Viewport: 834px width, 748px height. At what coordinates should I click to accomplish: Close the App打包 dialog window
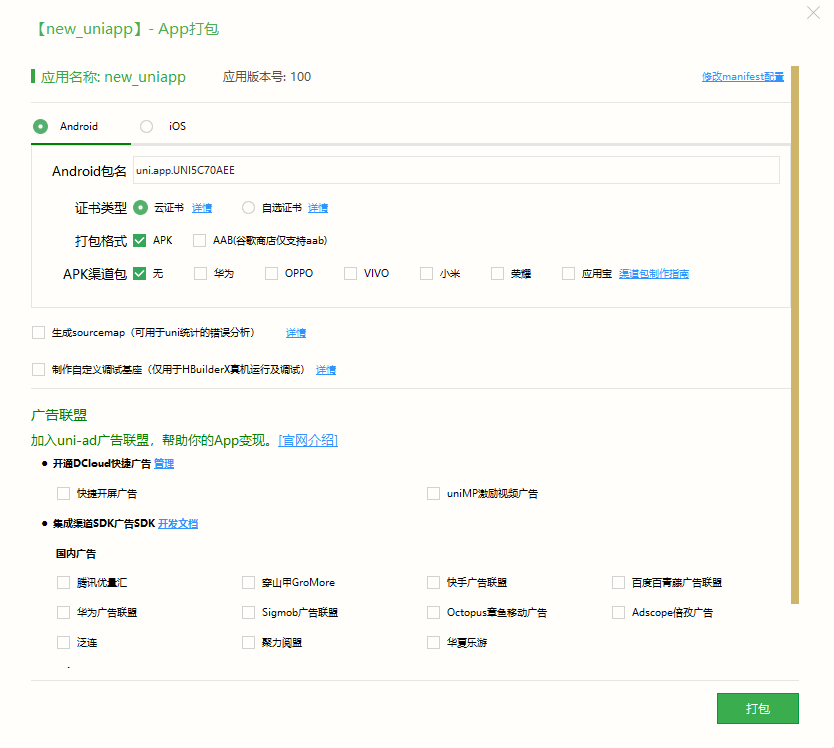(x=814, y=12)
